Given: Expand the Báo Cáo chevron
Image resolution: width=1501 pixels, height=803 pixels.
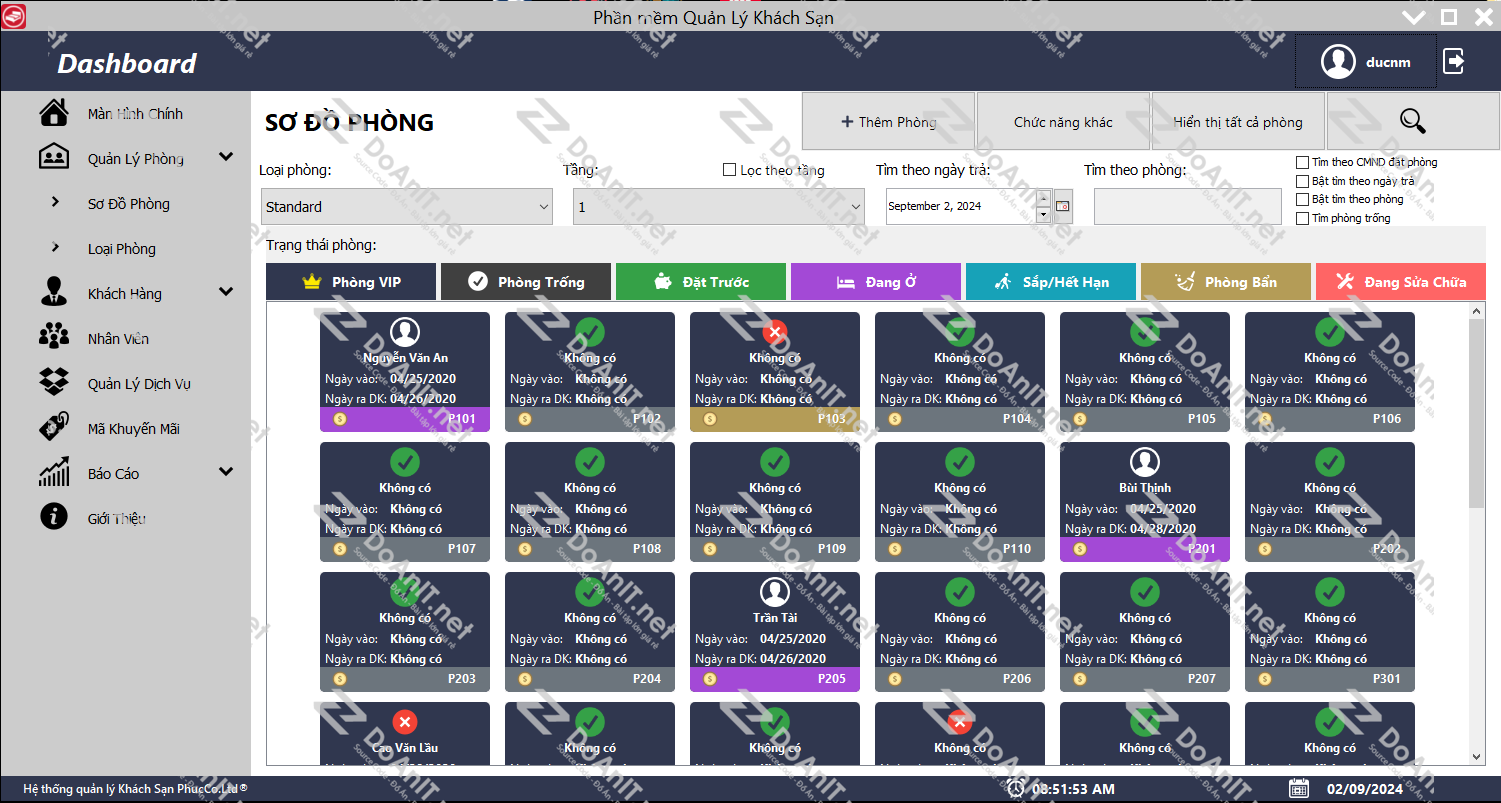Looking at the screenshot, I should 226,472.
